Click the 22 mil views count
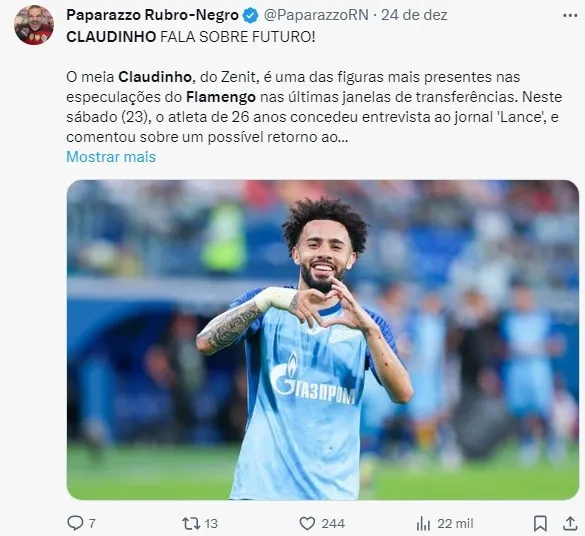Screen dimensions: 585x536 point(455,524)
